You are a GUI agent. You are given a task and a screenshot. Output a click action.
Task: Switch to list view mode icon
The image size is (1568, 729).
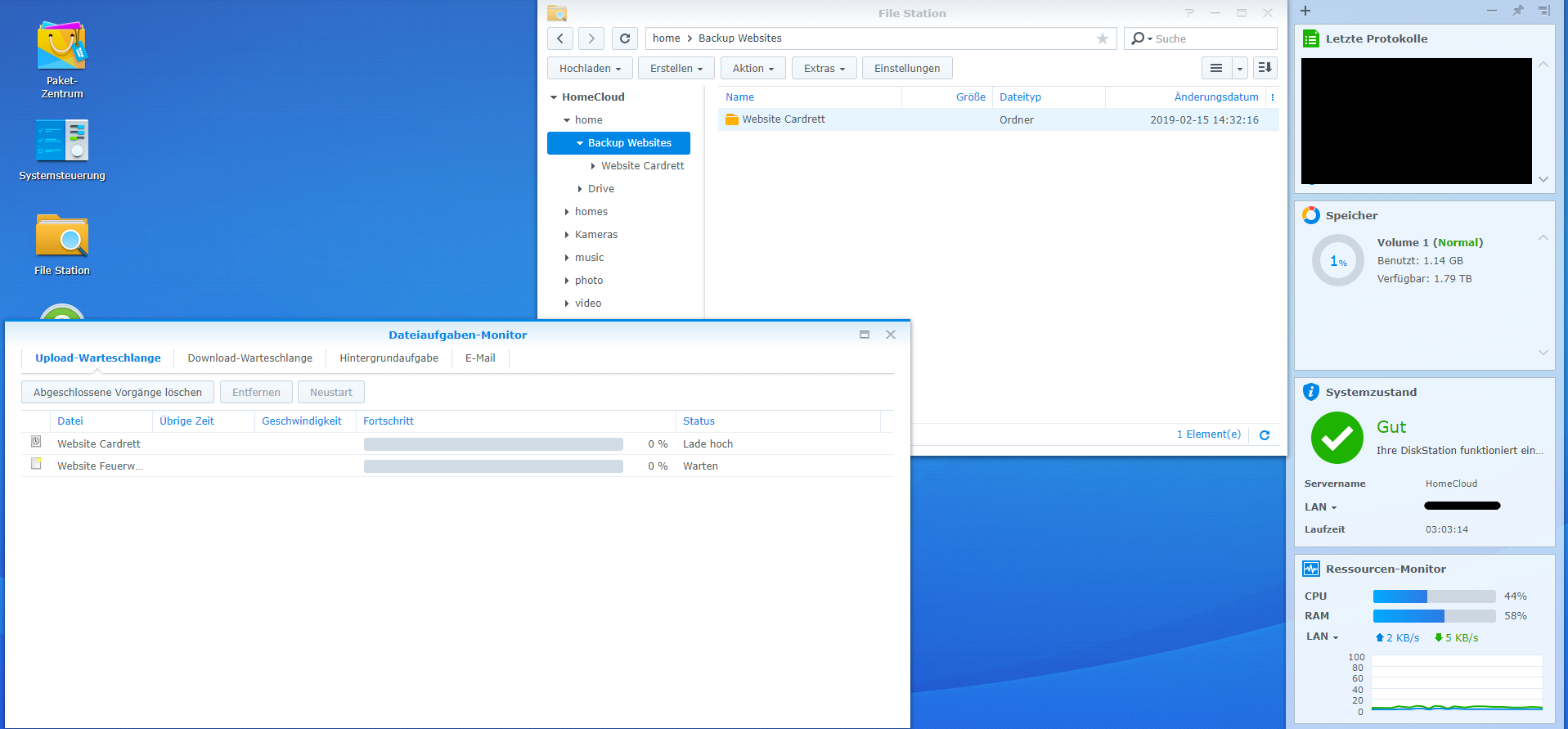click(x=1216, y=68)
